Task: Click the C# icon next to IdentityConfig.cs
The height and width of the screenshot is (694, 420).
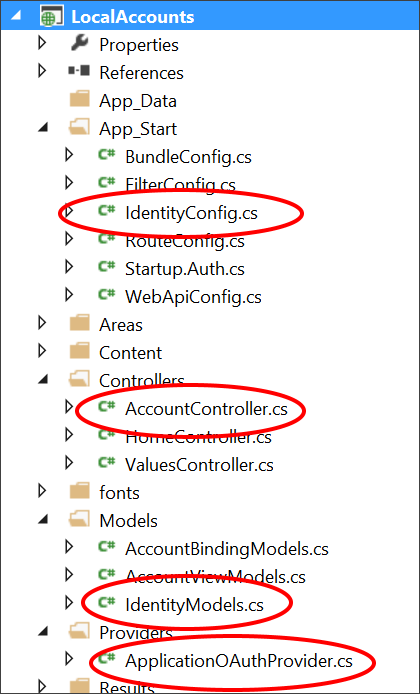Action: point(107,211)
